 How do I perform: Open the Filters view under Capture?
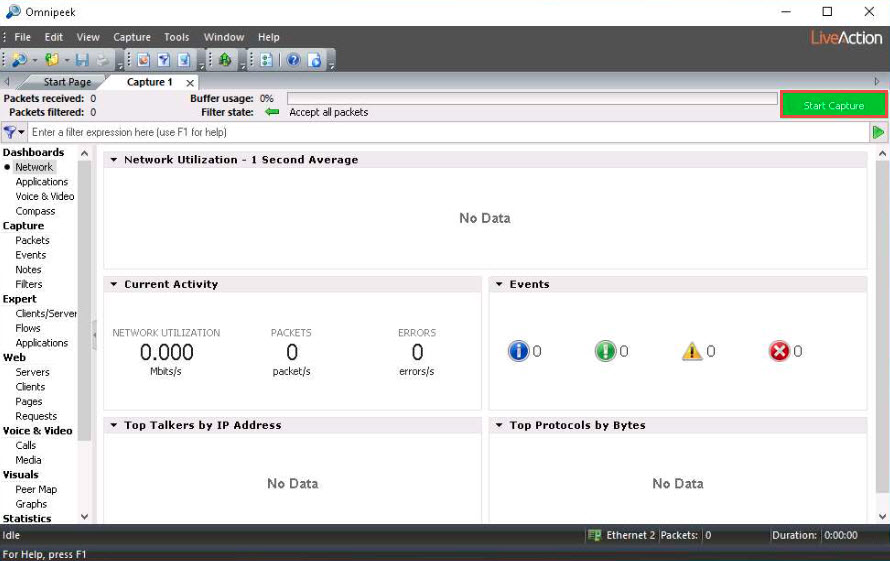point(29,284)
